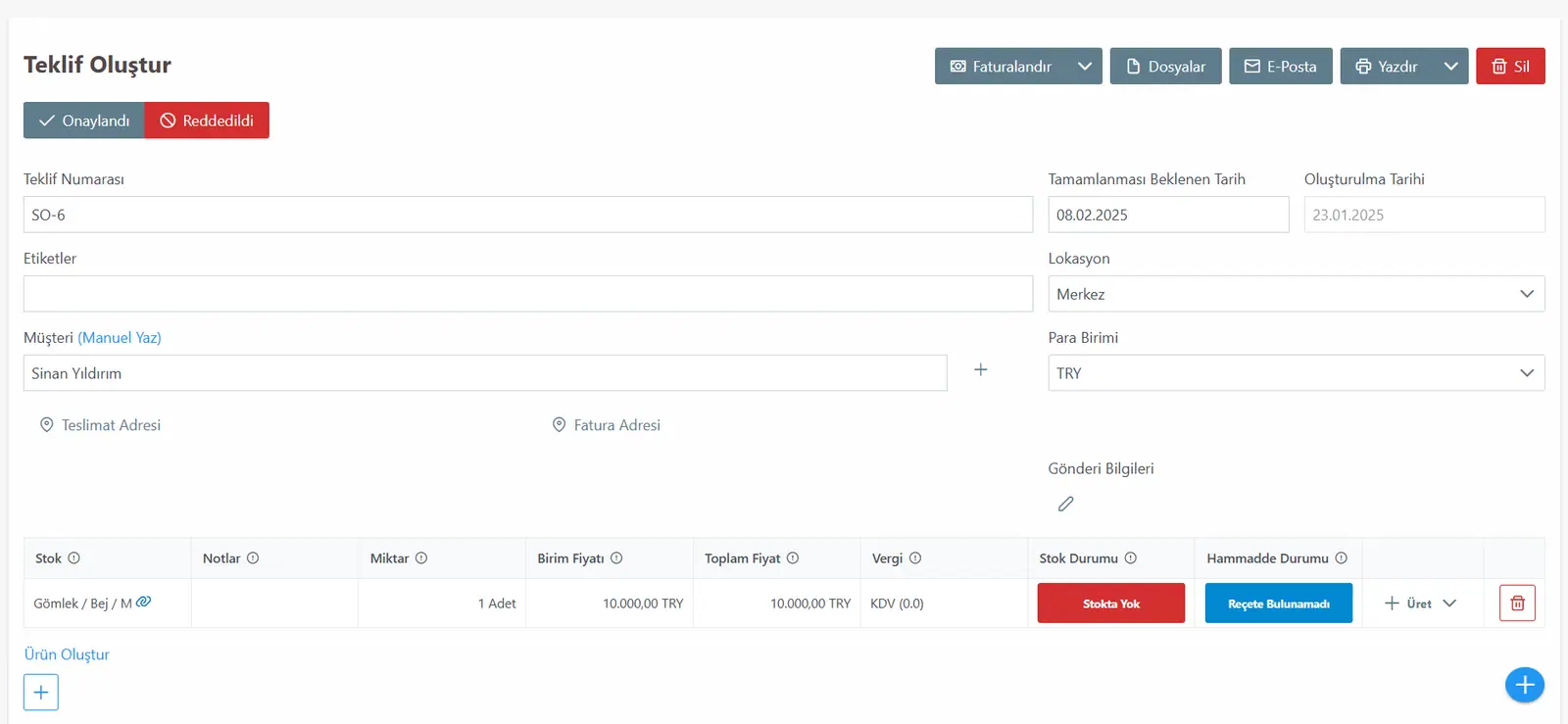This screenshot has height=724, width=1568.
Task: Open link icon beside Gömlek / Bej / M
Action: tap(144, 602)
